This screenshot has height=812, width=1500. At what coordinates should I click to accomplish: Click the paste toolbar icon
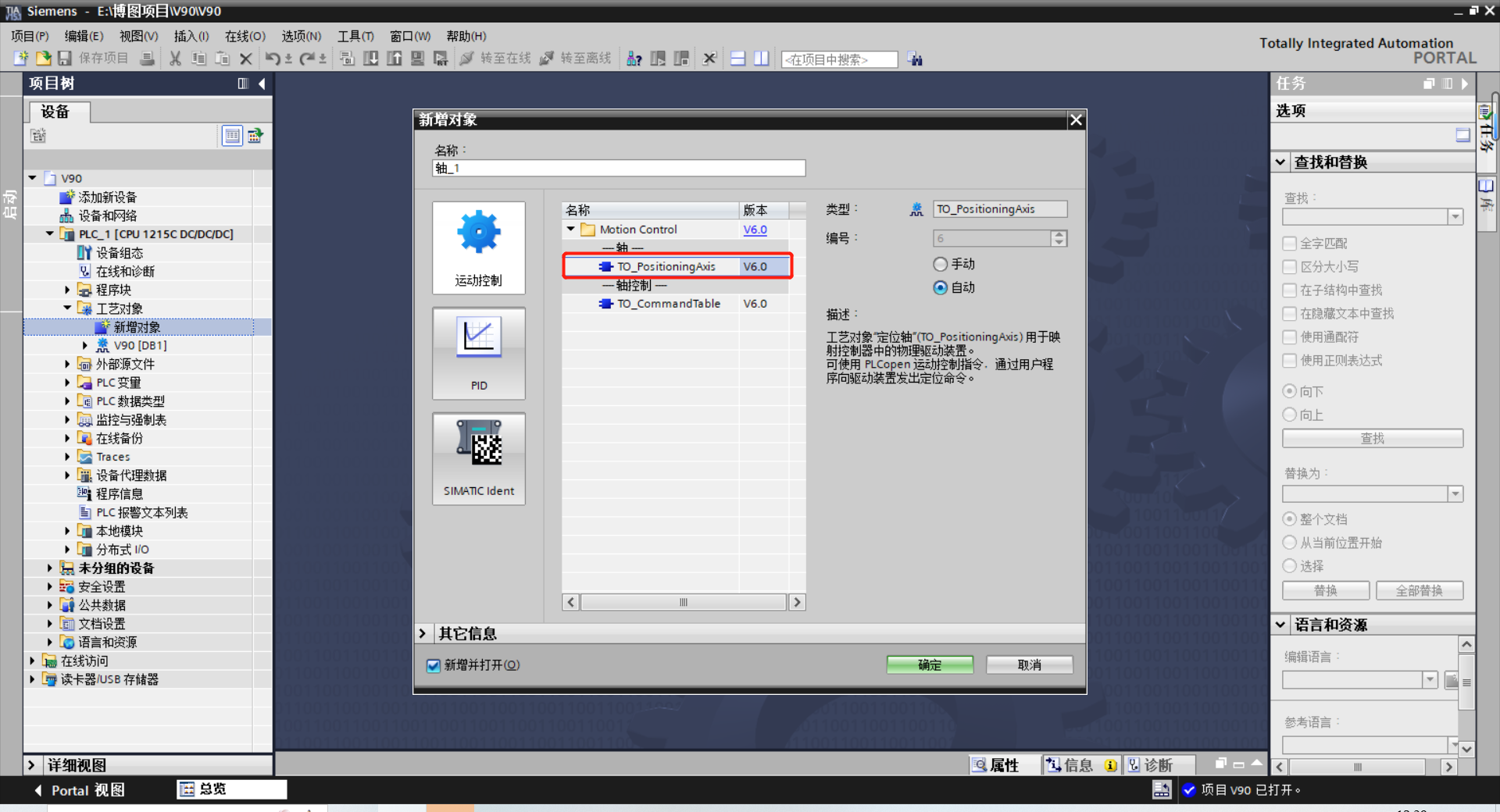point(223,59)
